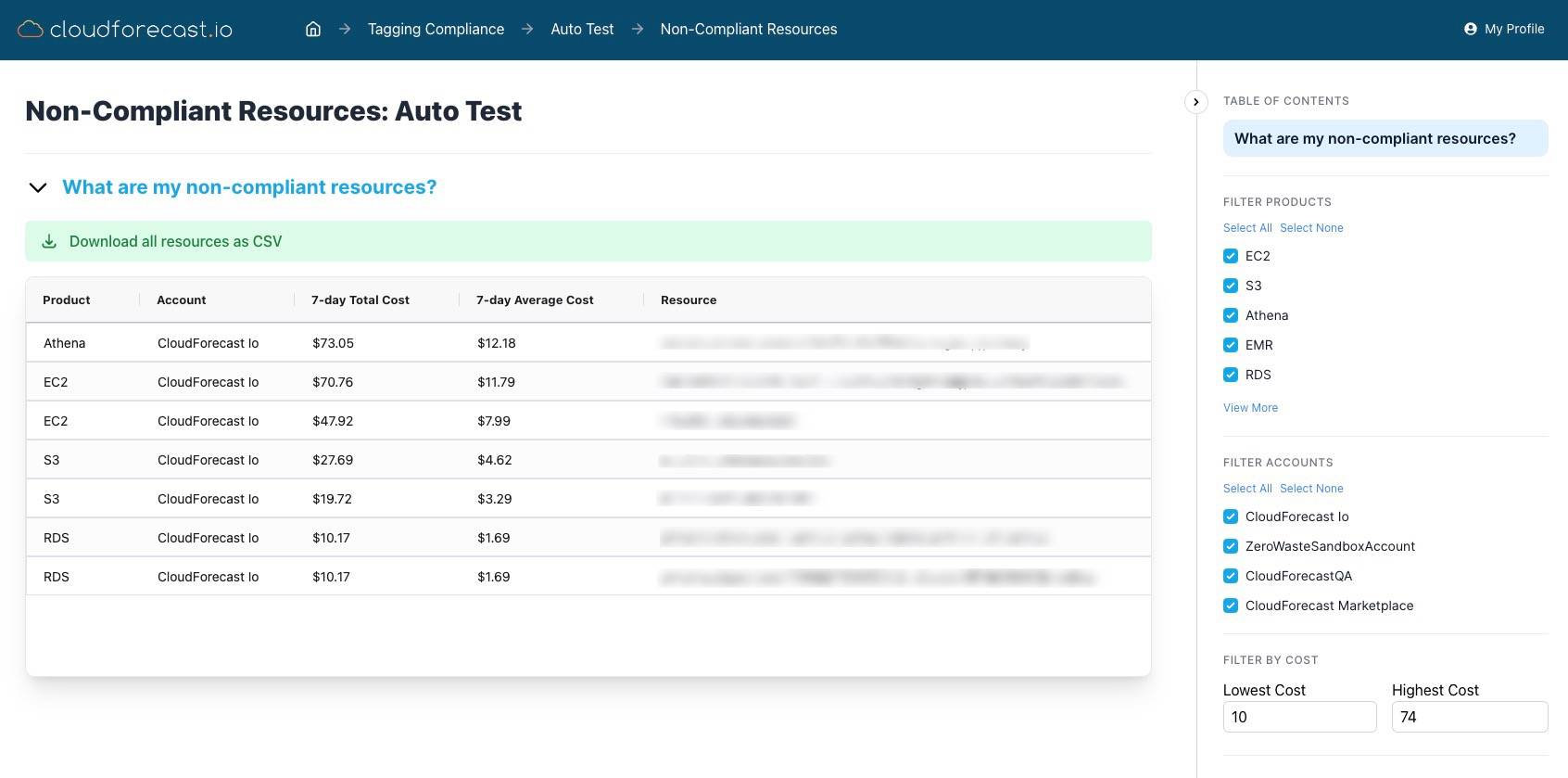Click the download icon in CSV banner

click(x=49, y=241)
